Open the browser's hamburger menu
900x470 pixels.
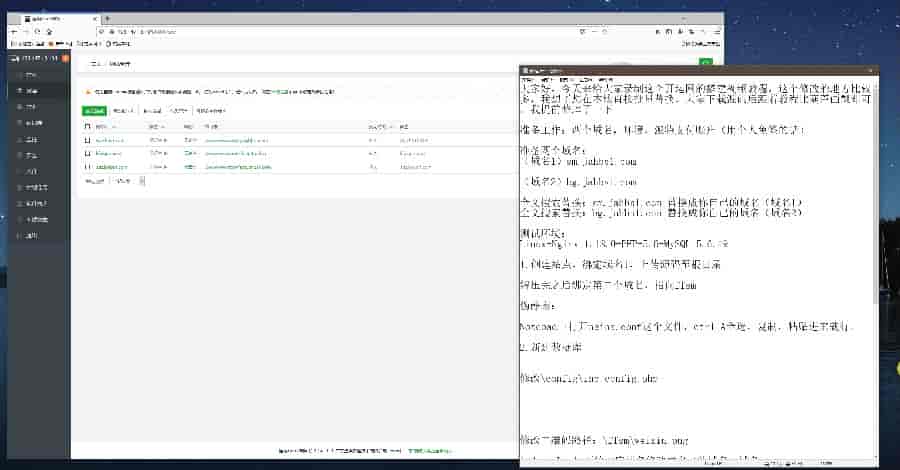point(718,32)
